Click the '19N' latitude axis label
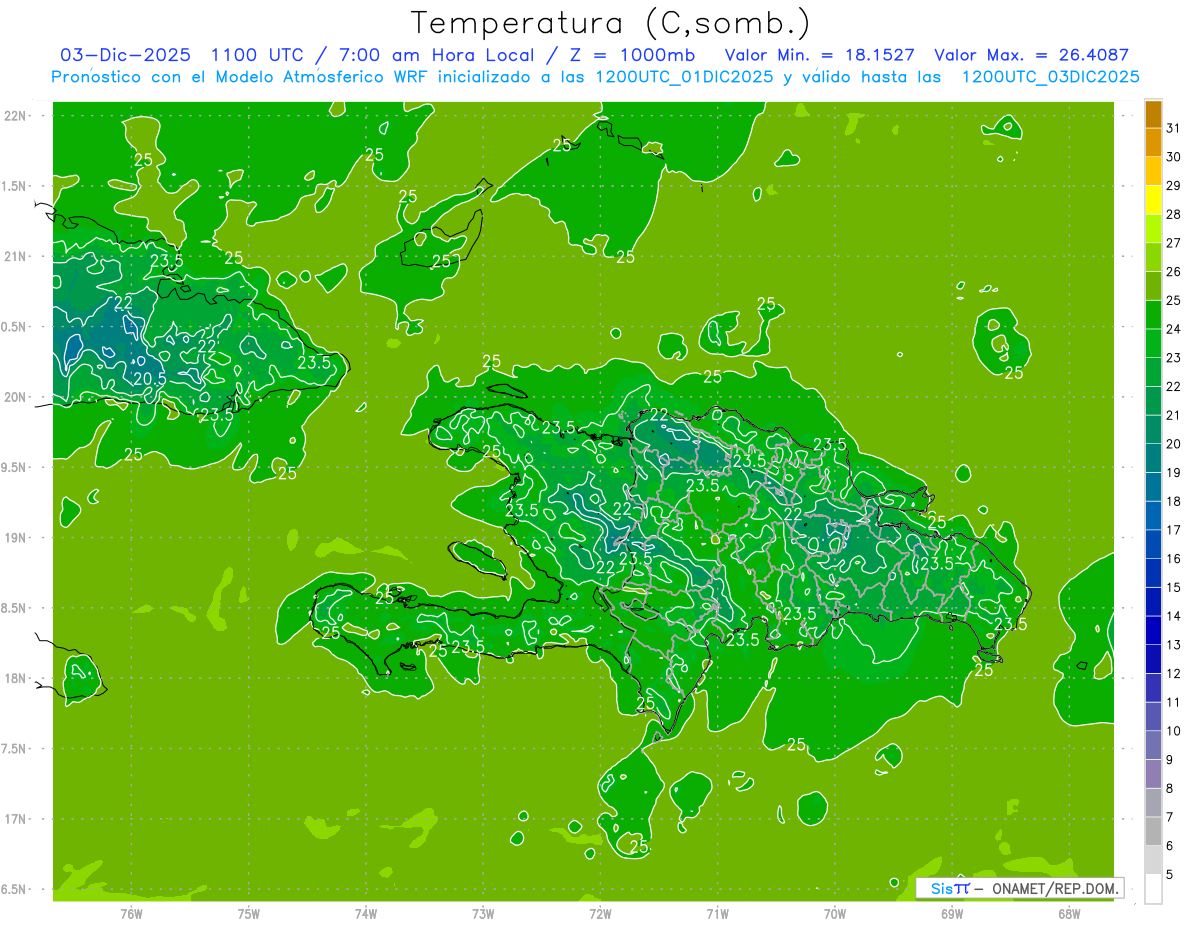 click(x=16, y=538)
